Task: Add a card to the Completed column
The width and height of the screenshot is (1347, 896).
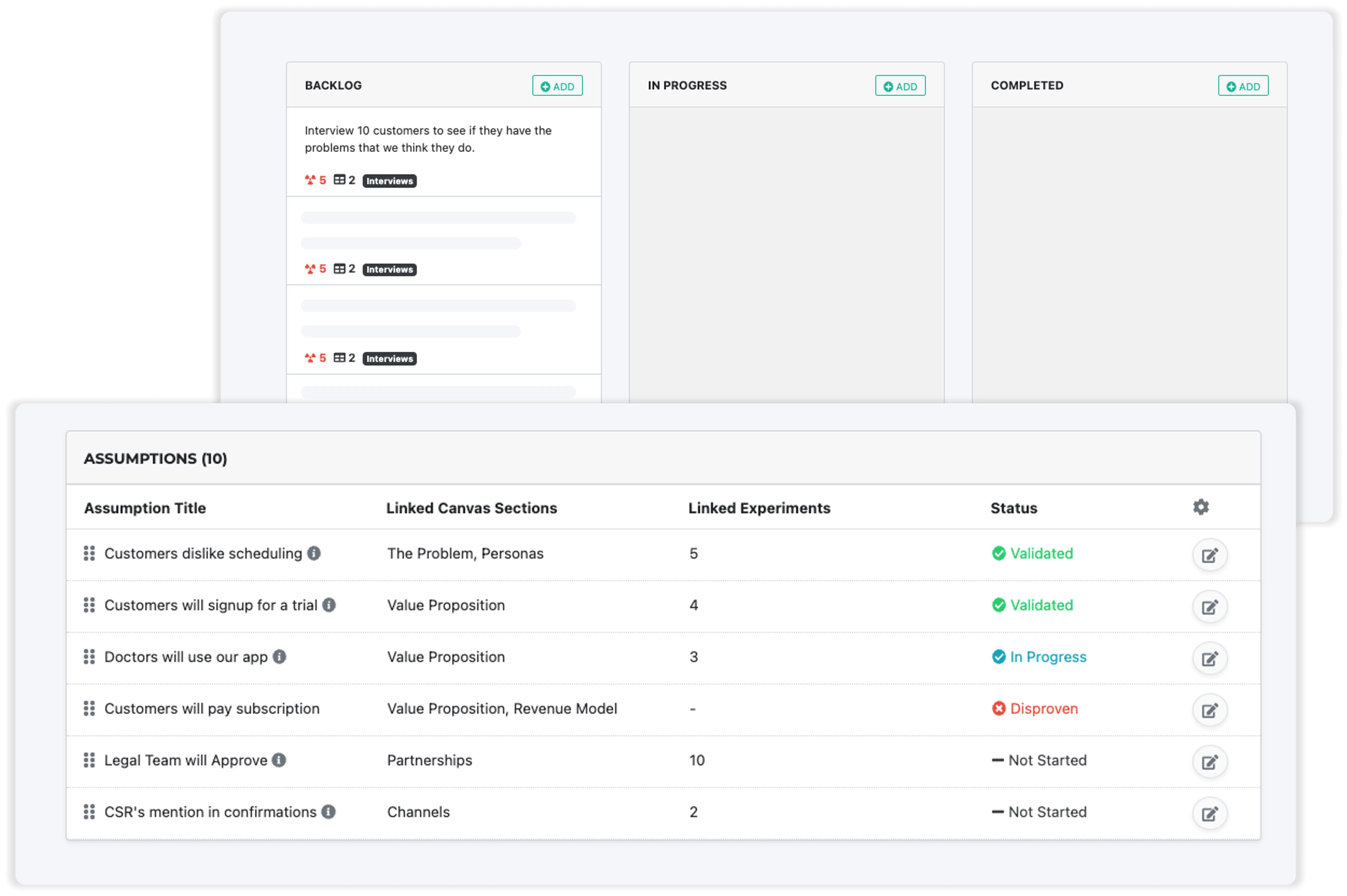Action: click(1243, 86)
